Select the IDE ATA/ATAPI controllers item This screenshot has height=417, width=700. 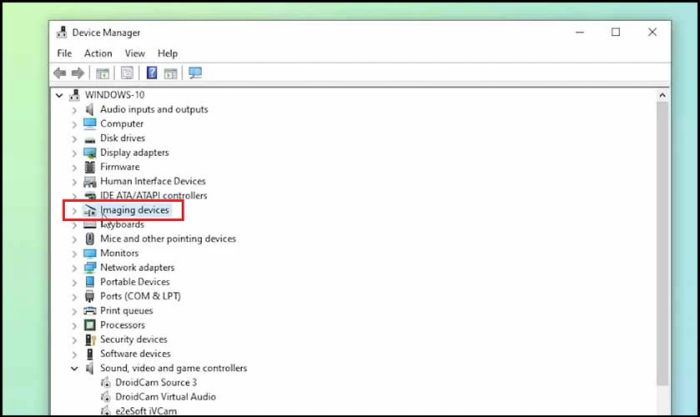[154, 196]
